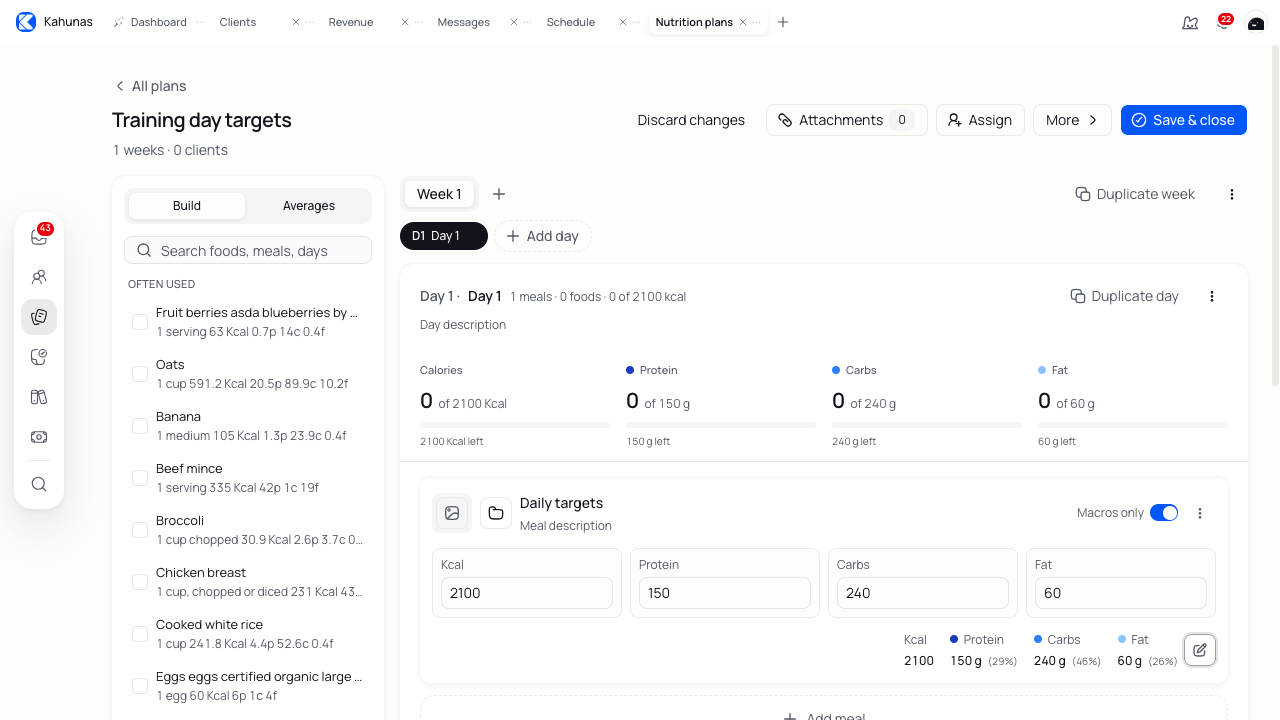The image size is (1280, 720).
Task: Open the payments cash icon in sidebar
Action: [x=39, y=437]
